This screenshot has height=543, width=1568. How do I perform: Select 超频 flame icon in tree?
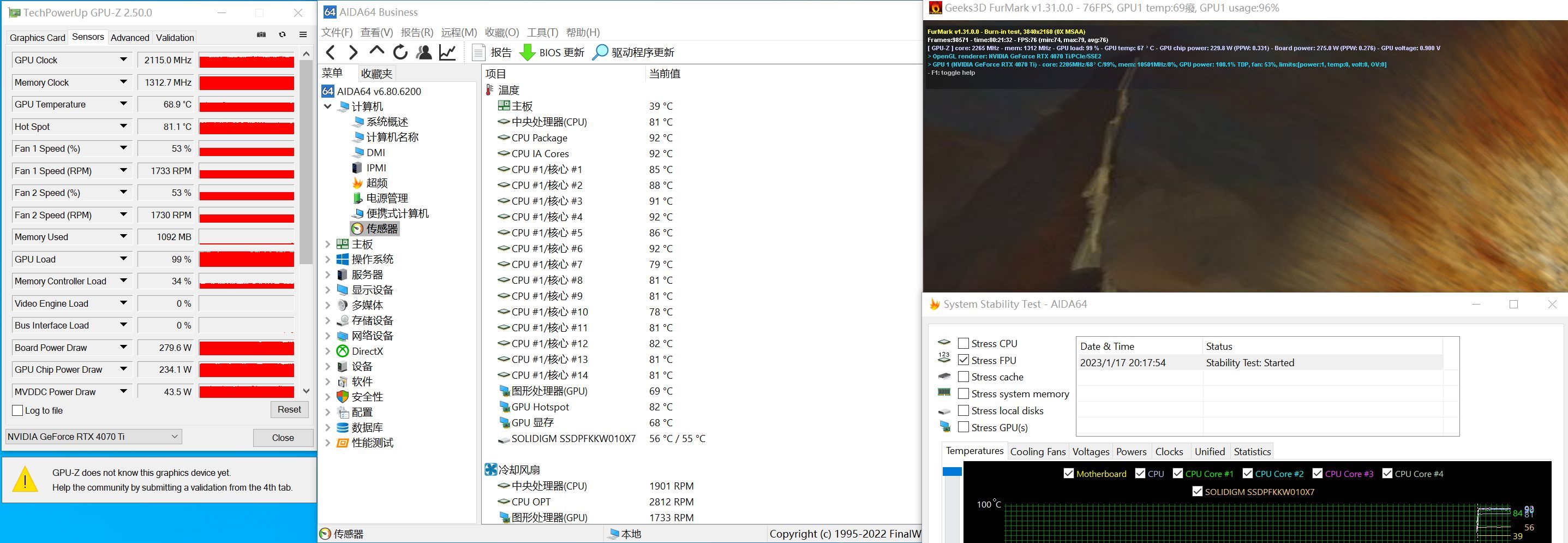click(x=357, y=183)
